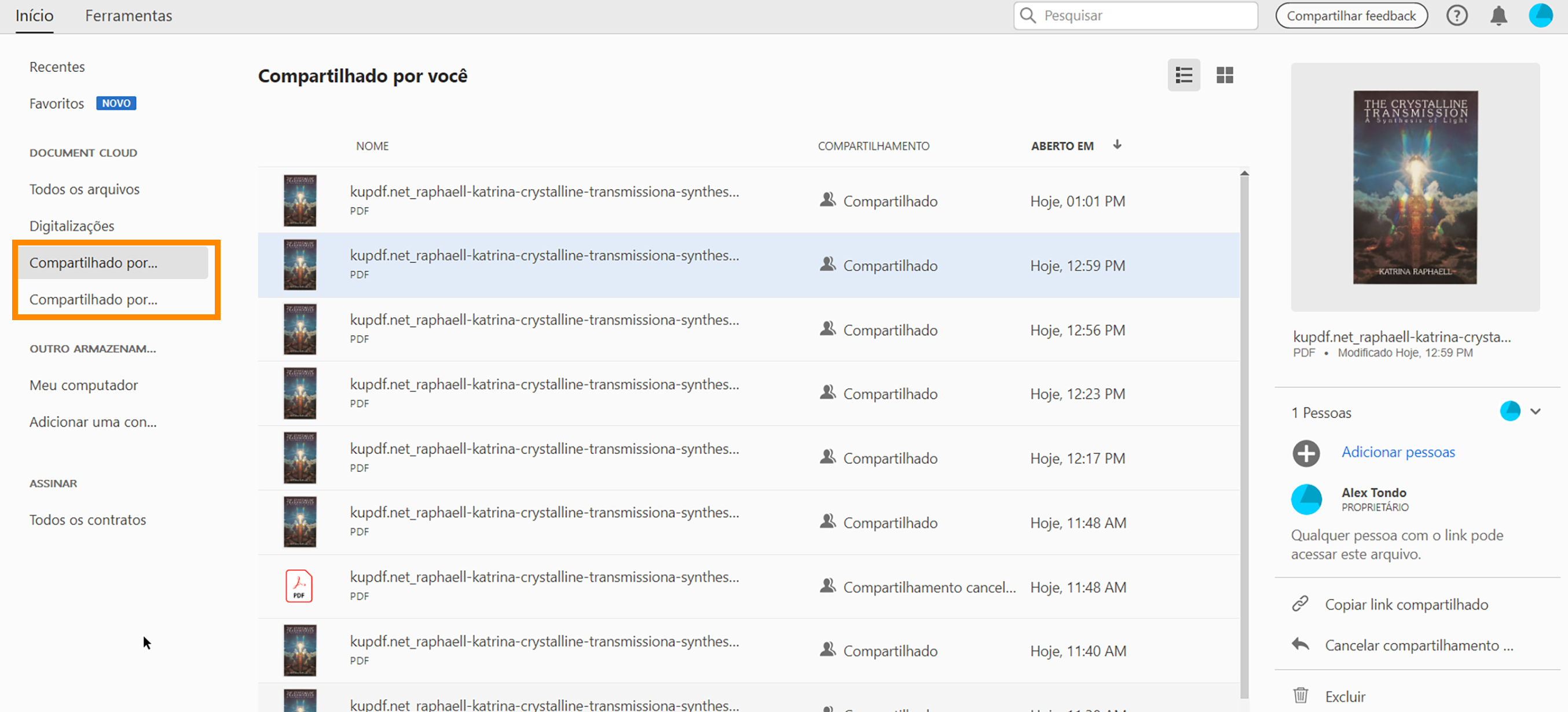The width and height of the screenshot is (1568, 712).
Task: Open Todos os arquivos in sidebar
Action: 84,189
